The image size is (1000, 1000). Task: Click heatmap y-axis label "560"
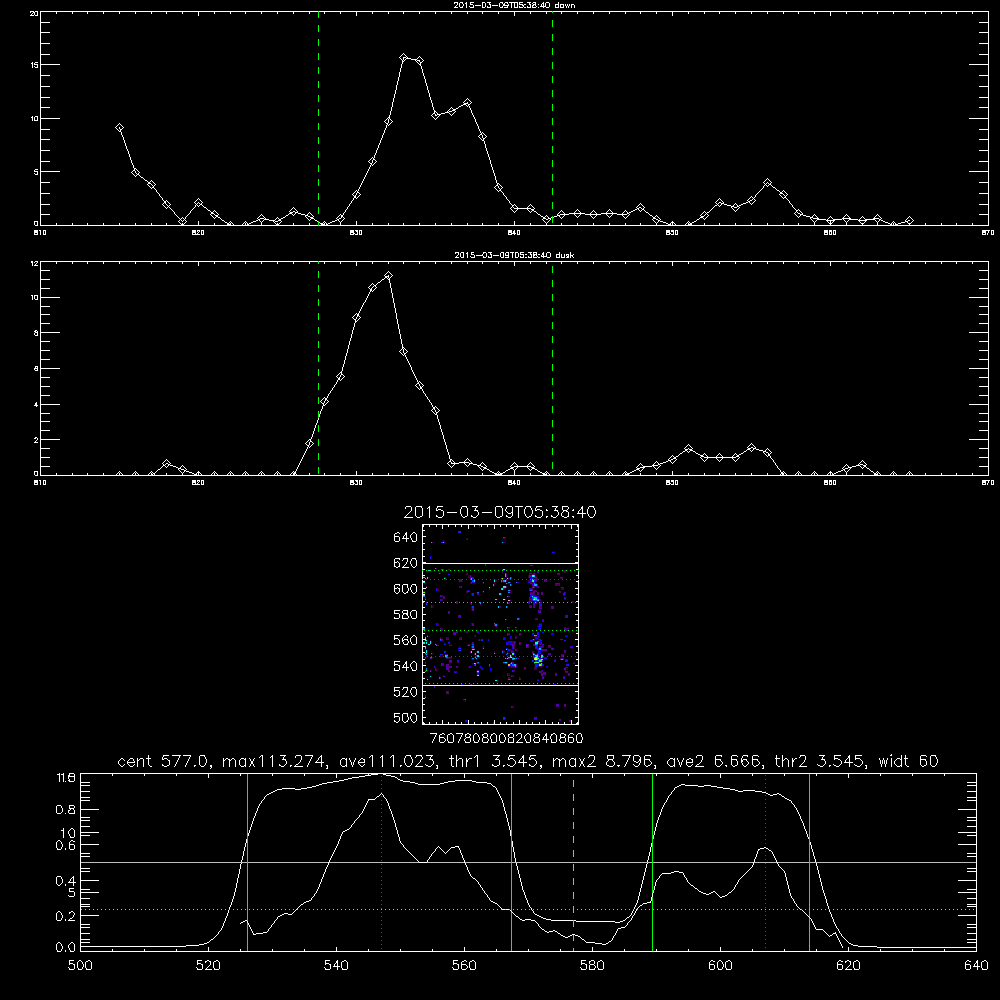click(x=406, y=640)
